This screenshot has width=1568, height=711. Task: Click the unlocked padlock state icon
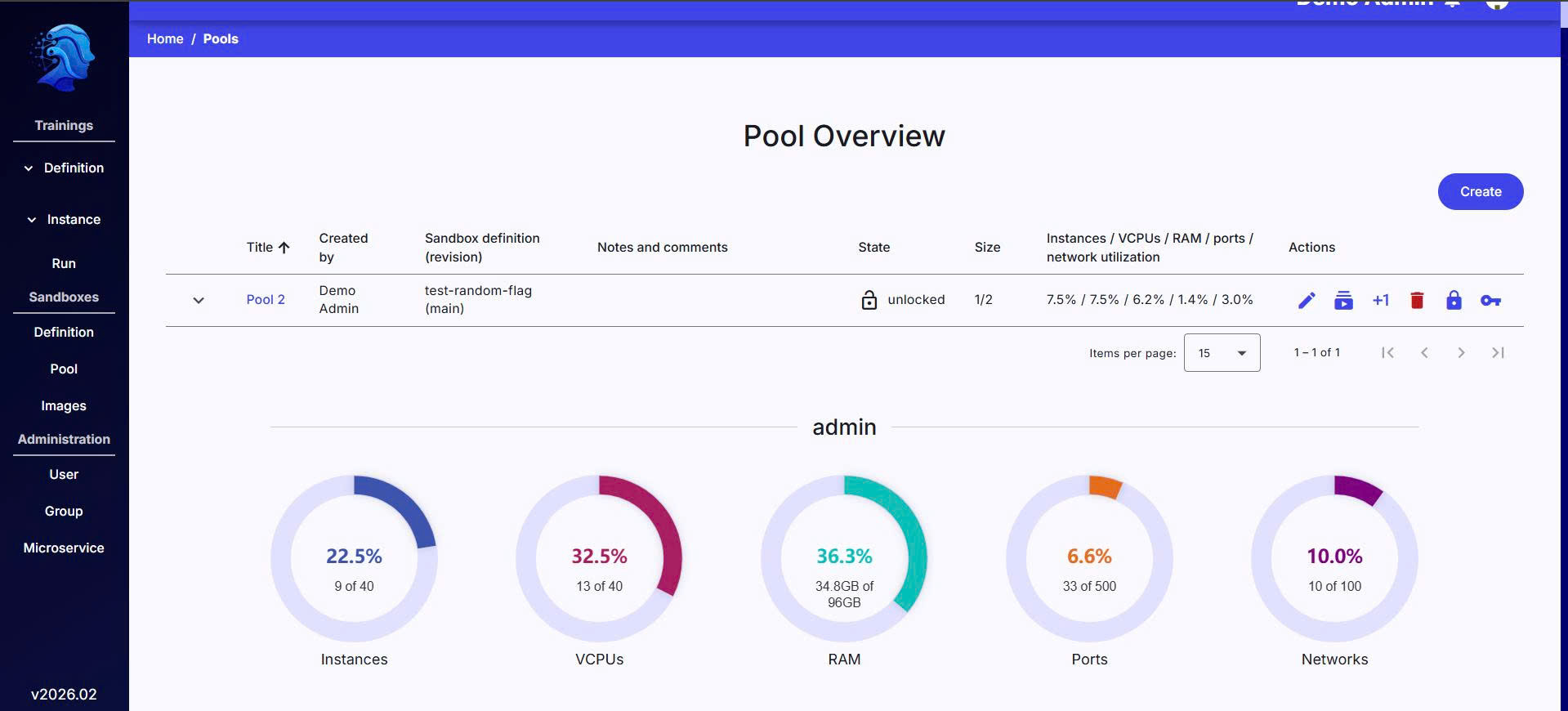point(869,300)
